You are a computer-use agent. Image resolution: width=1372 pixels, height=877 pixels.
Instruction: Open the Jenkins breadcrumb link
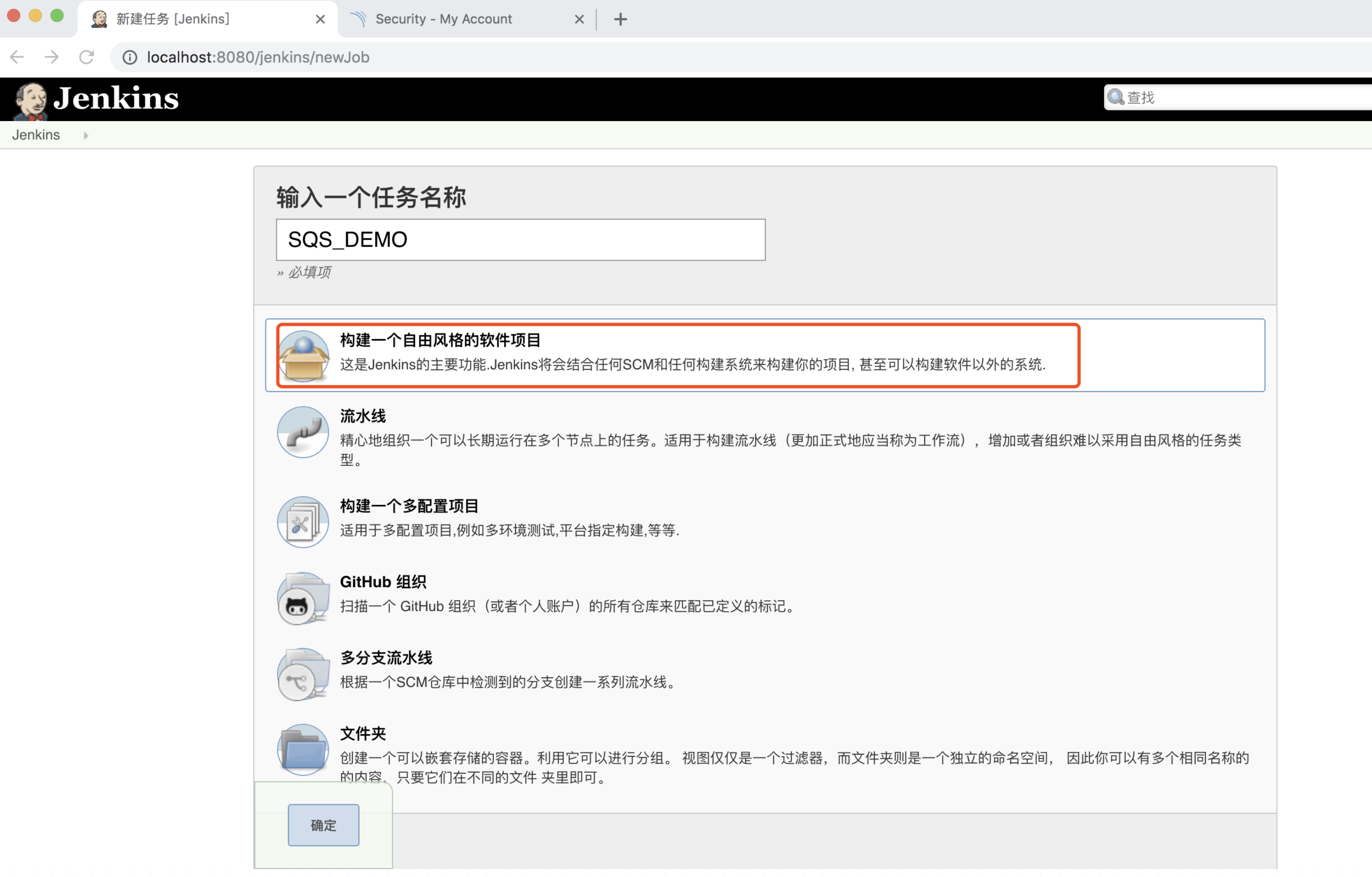[x=36, y=135]
